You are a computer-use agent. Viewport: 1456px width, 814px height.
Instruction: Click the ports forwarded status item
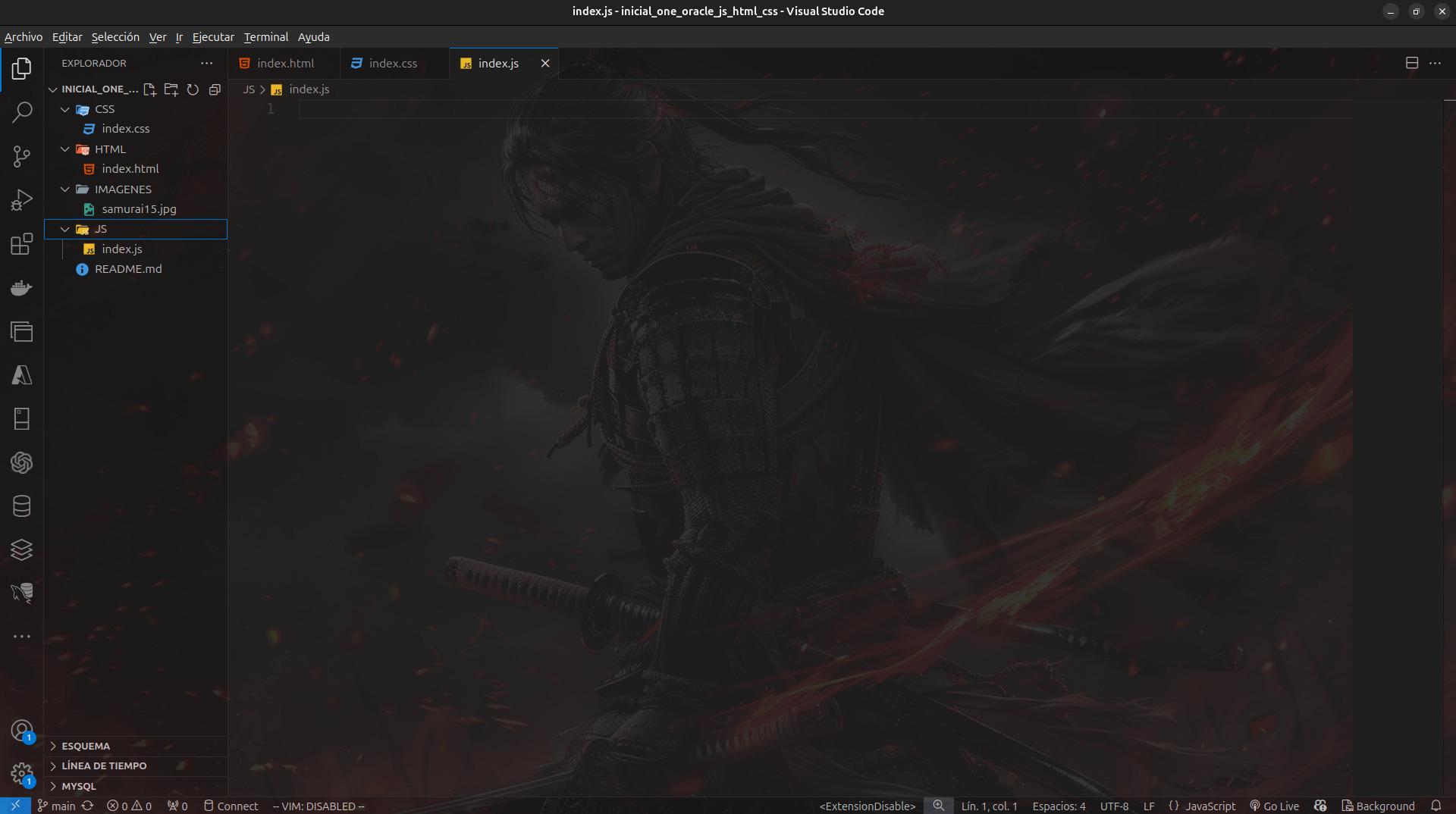177,806
